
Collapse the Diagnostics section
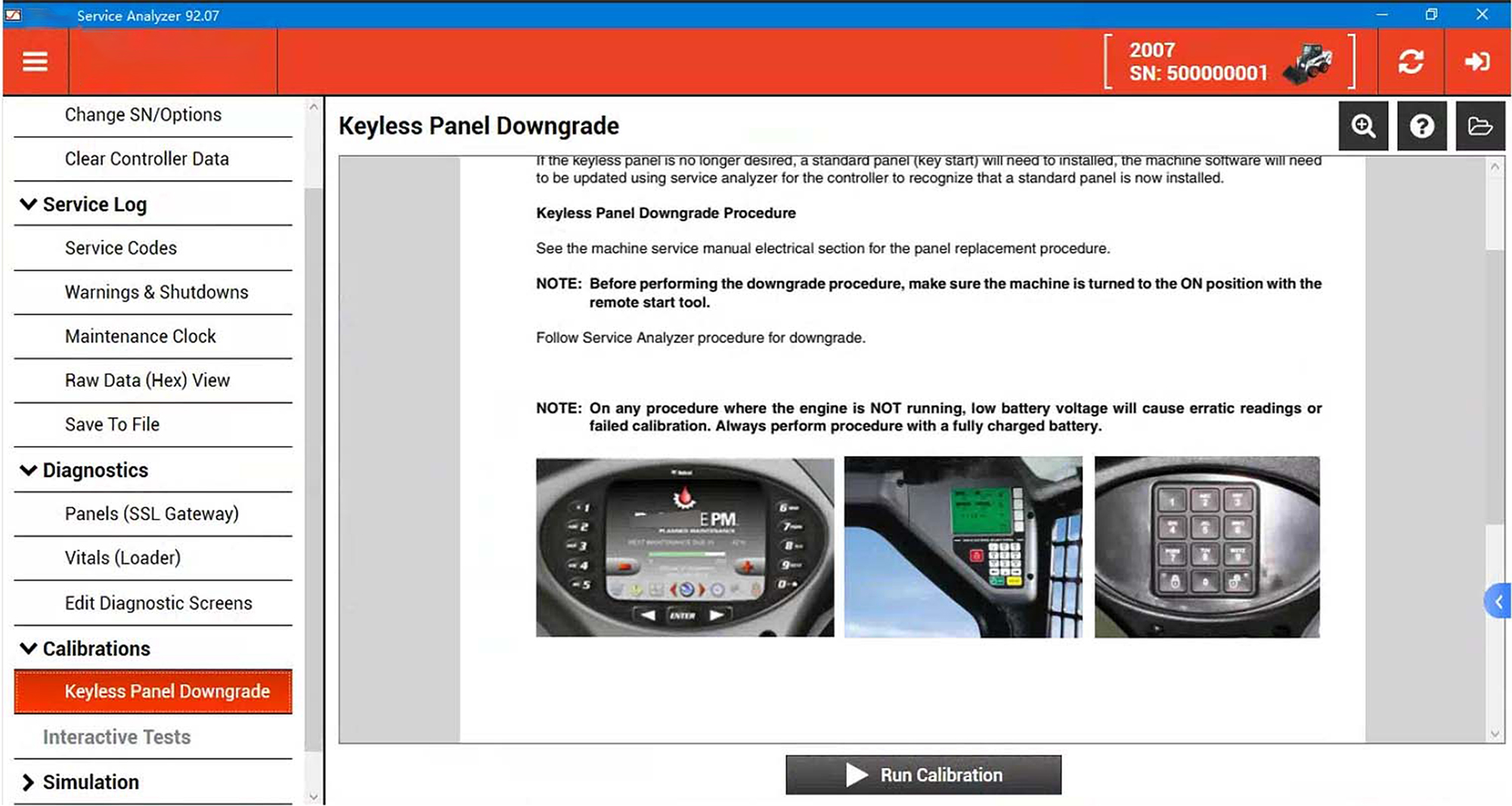click(x=28, y=470)
